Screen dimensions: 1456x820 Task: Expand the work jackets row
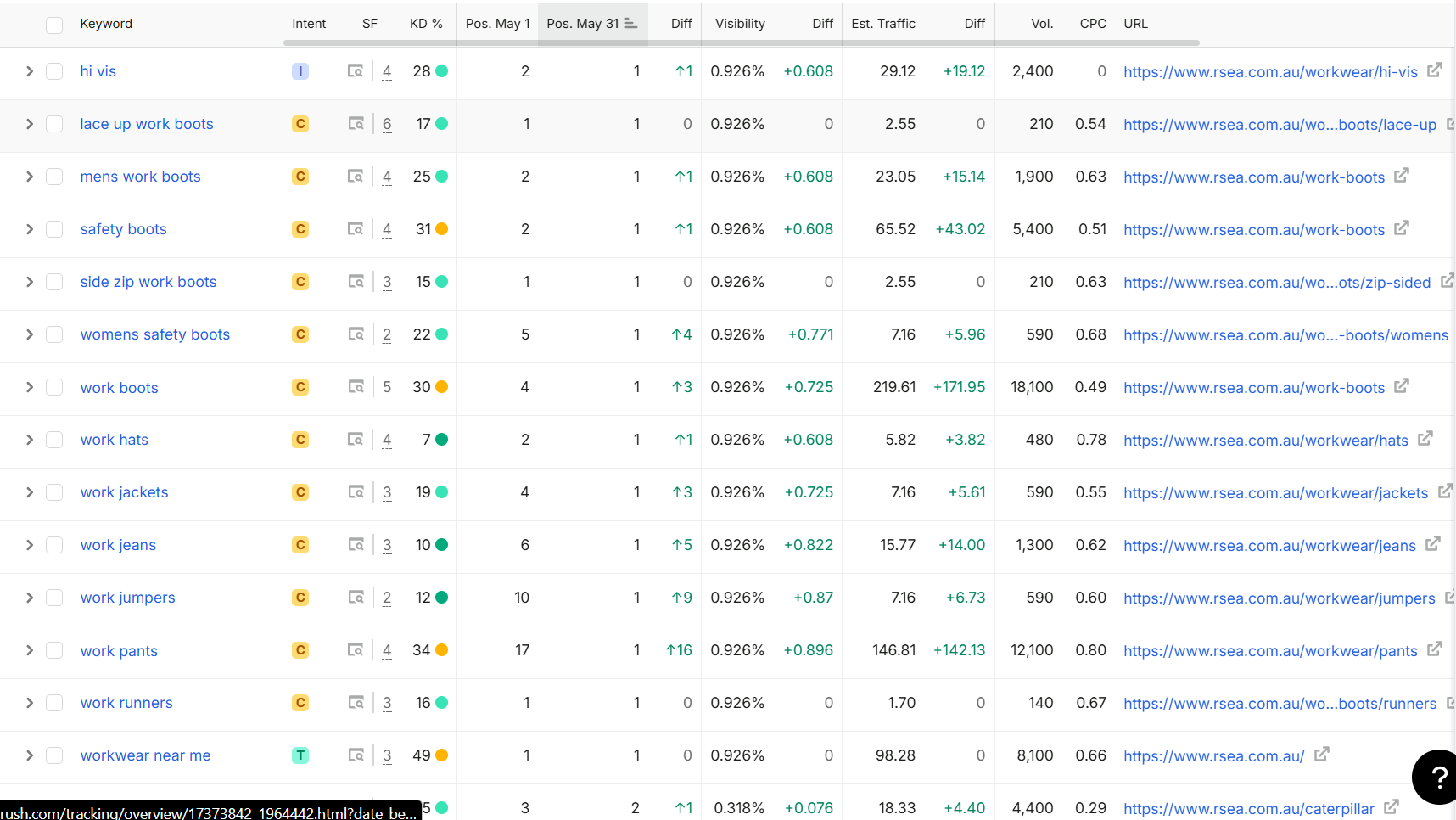pos(30,492)
